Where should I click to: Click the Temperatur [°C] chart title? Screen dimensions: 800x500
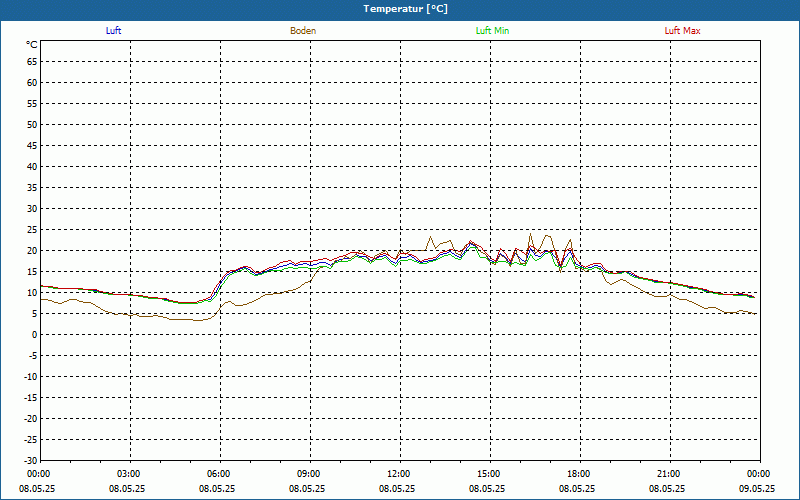pos(406,9)
